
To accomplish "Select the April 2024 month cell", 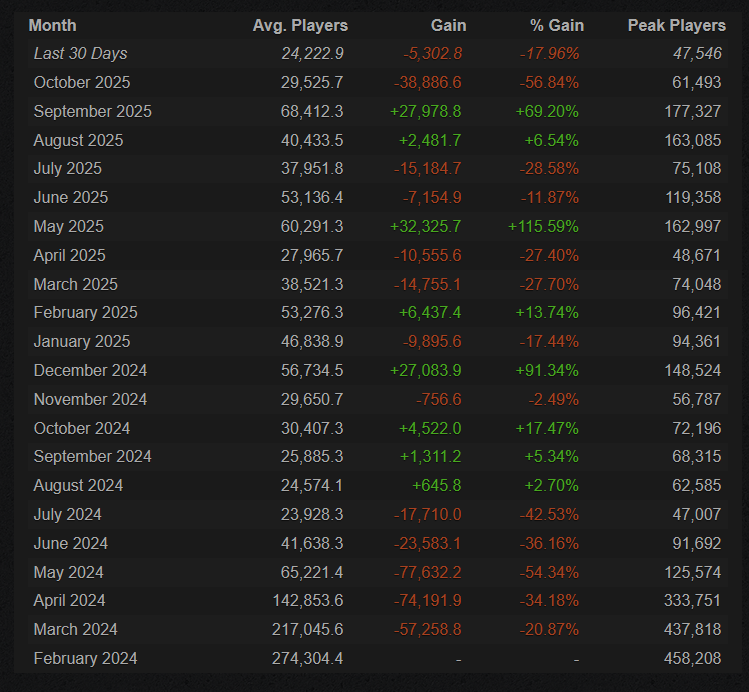I will coord(69,600).
